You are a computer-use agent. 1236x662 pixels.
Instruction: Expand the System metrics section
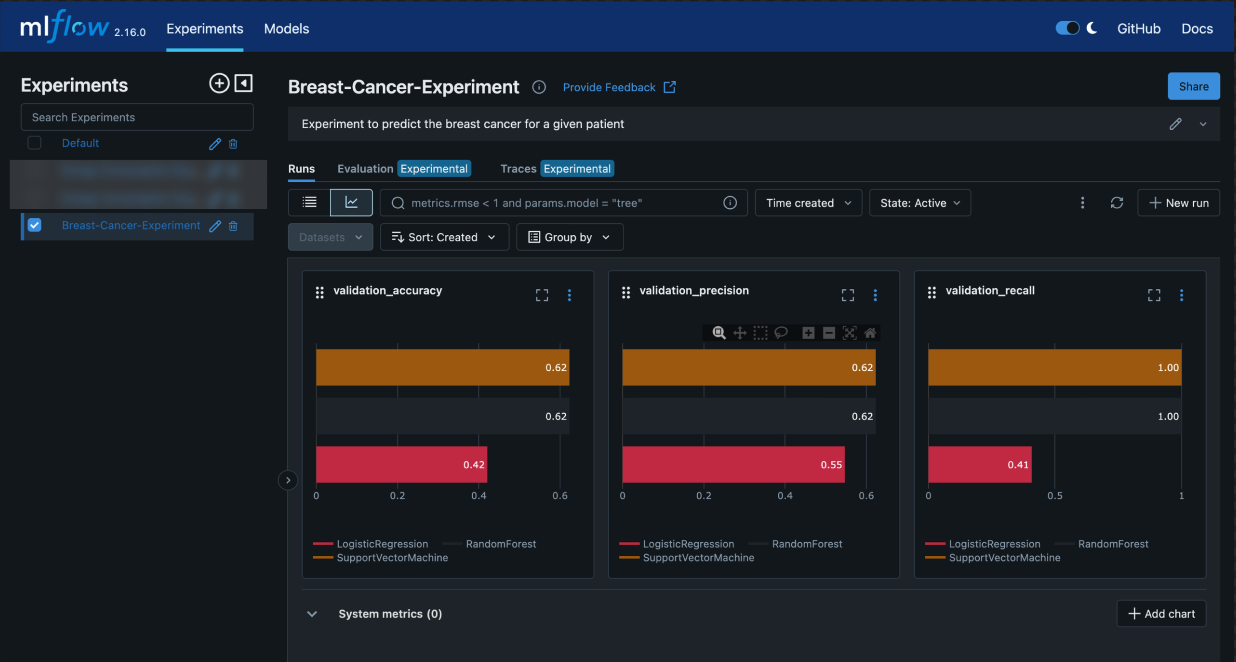pos(312,614)
